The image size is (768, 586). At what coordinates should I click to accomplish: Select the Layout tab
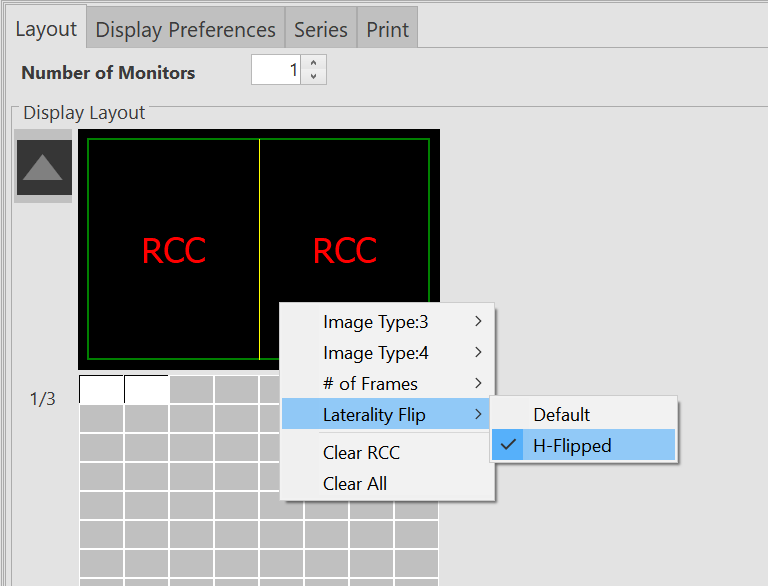(x=45, y=29)
